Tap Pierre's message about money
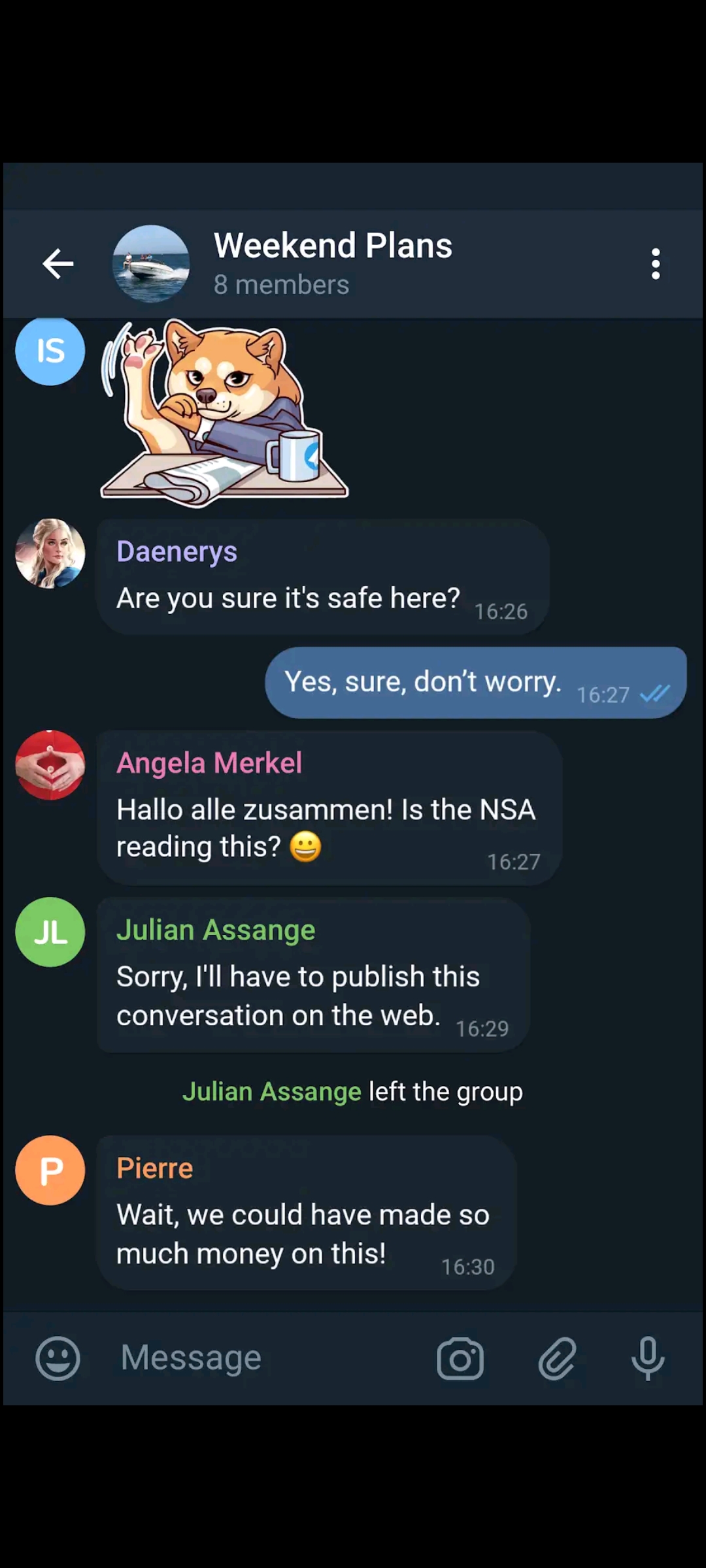Image resolution: width=706 pixels, height=1568 pixels. pos(307,1213)
